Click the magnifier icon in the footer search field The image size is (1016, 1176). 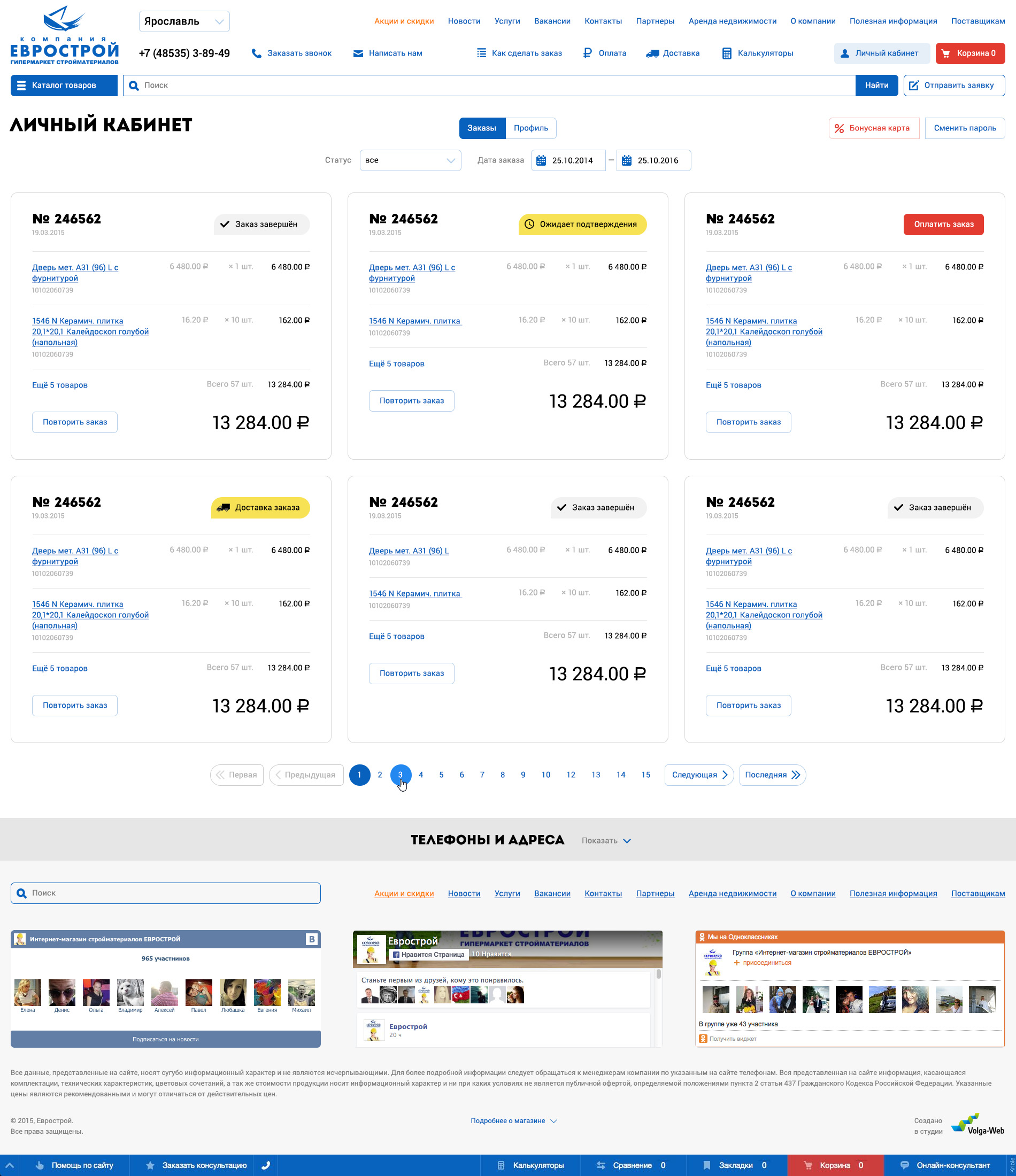[x=21, y=893]
